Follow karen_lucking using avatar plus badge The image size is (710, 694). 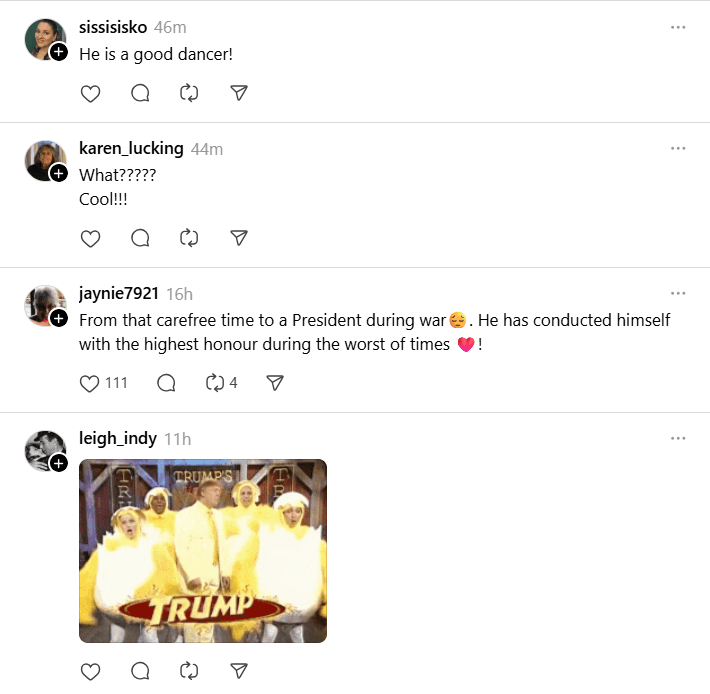pos(59,173)
